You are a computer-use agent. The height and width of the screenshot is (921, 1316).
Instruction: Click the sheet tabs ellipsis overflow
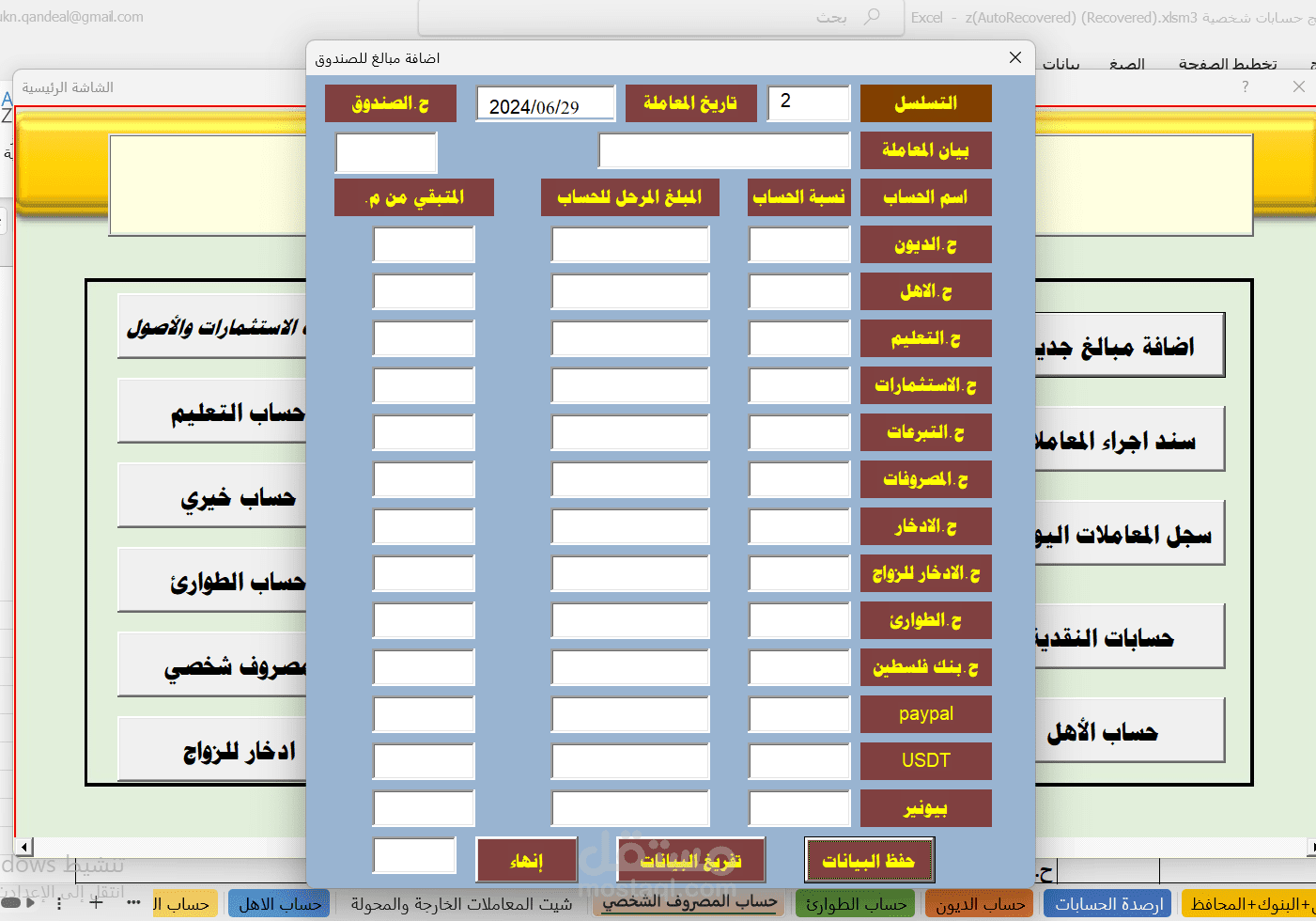(134, 903)
